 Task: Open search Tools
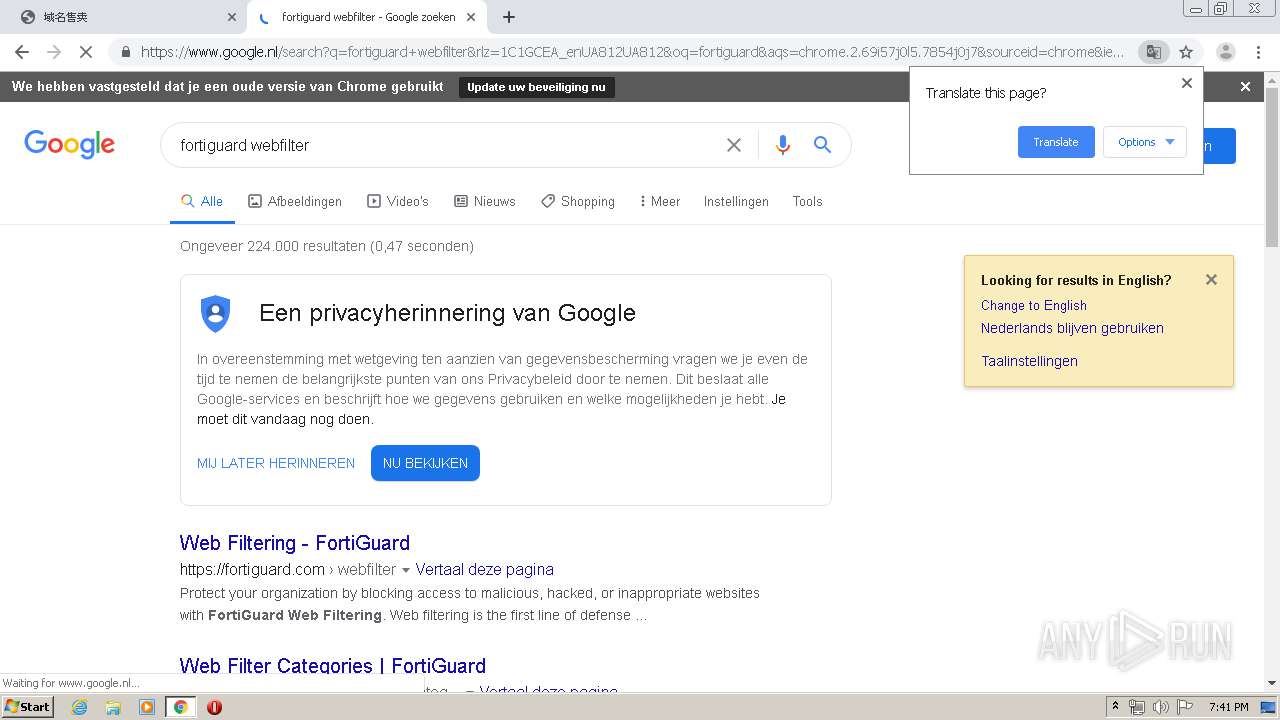coord(807,201)
